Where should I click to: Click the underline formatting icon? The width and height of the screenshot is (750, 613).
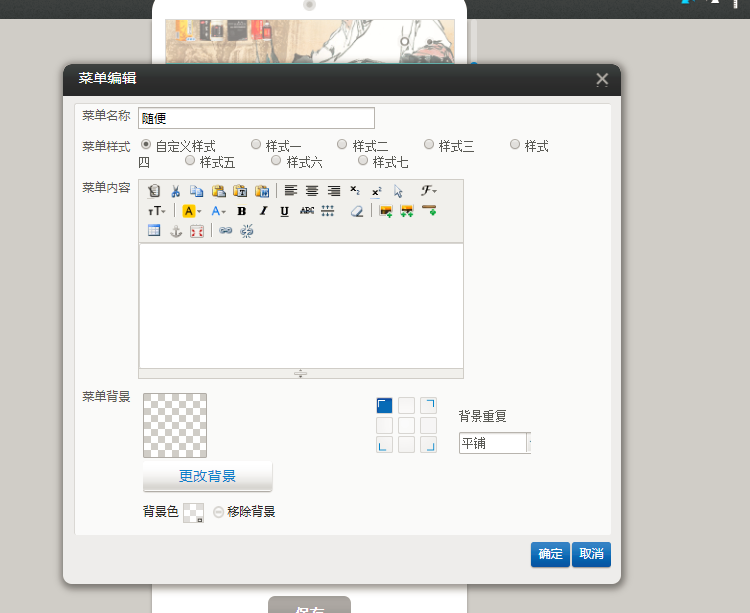click(x=284, y=211)
